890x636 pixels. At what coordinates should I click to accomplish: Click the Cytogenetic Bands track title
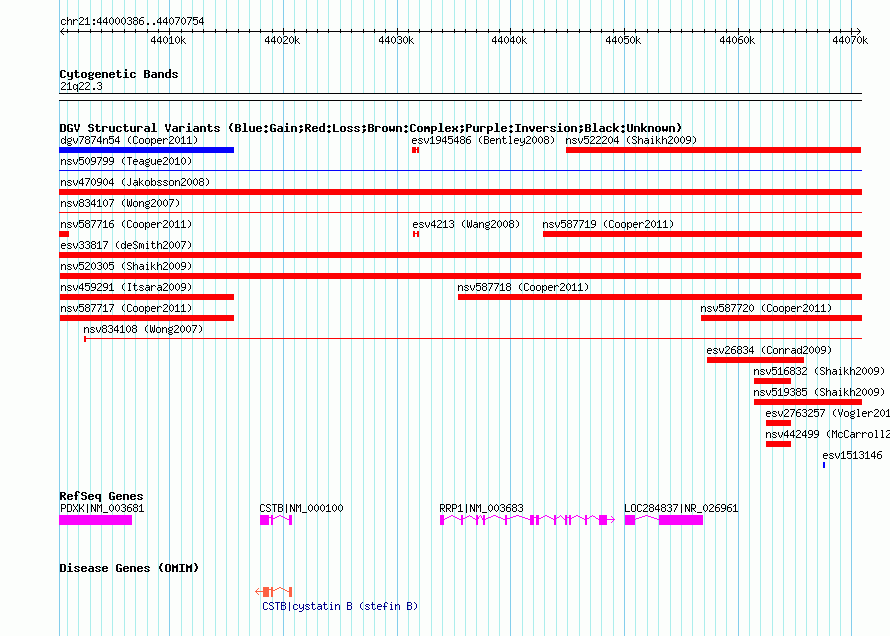(x=119, y=74)
